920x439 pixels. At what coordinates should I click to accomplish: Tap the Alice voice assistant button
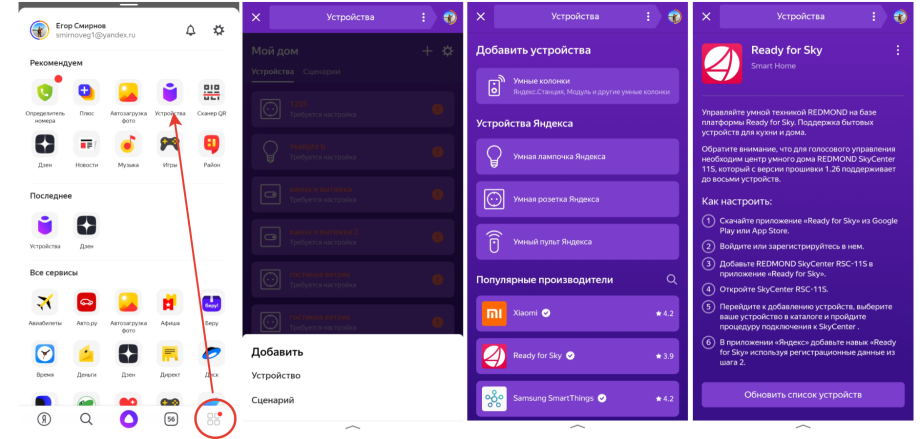click(x=128, y=418)
